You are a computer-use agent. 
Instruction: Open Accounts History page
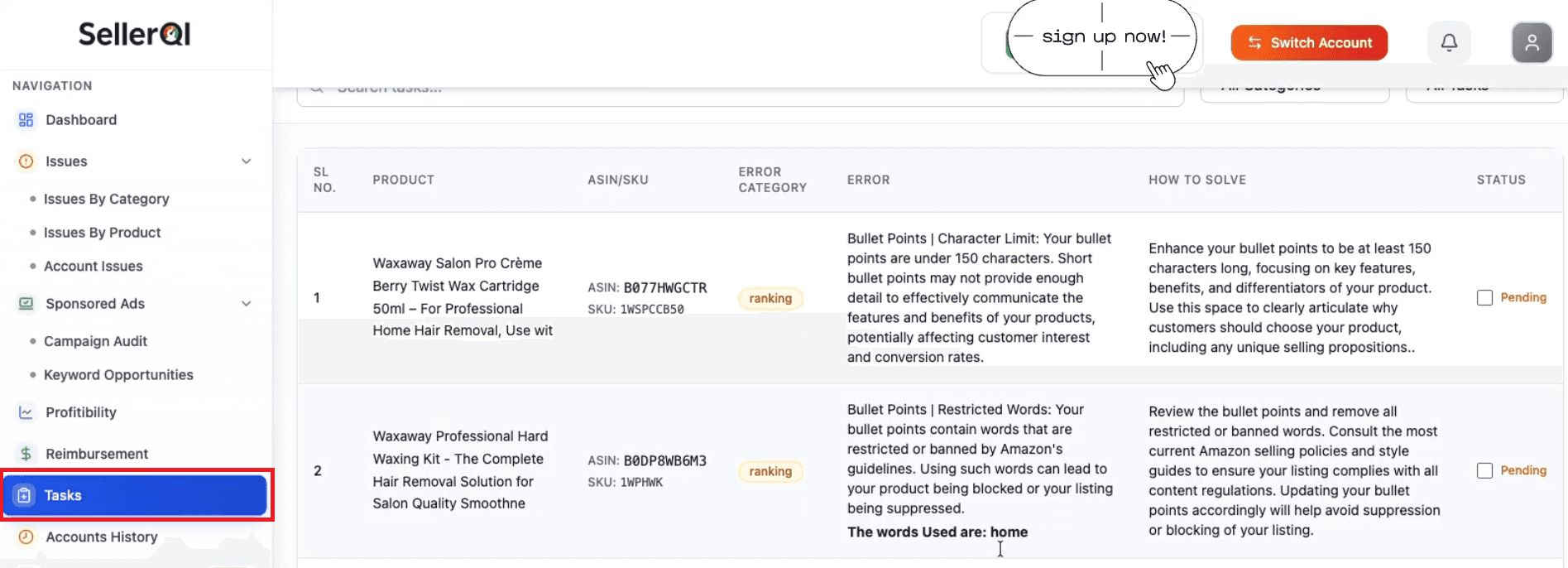coord(101,537)
